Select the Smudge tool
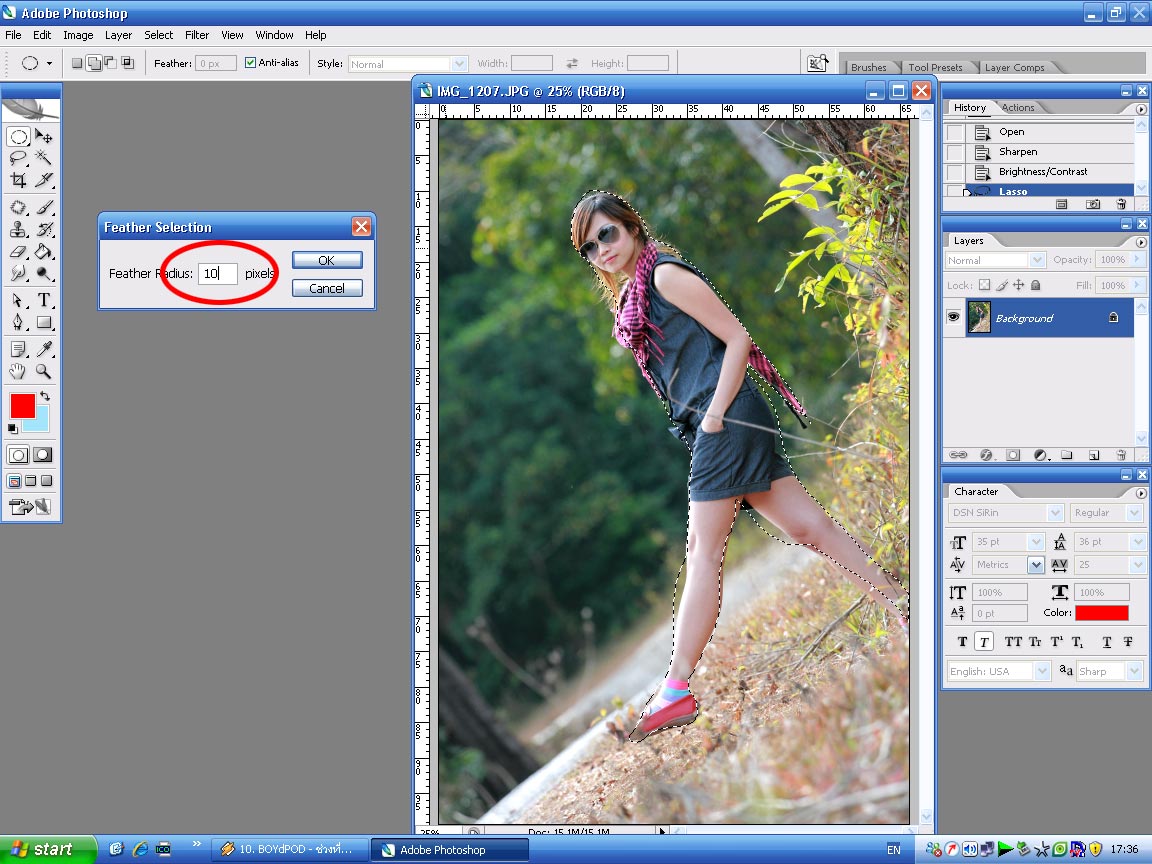Image resolution: width=1152 pixels, height=864 pixels. [x=18, y=273]
